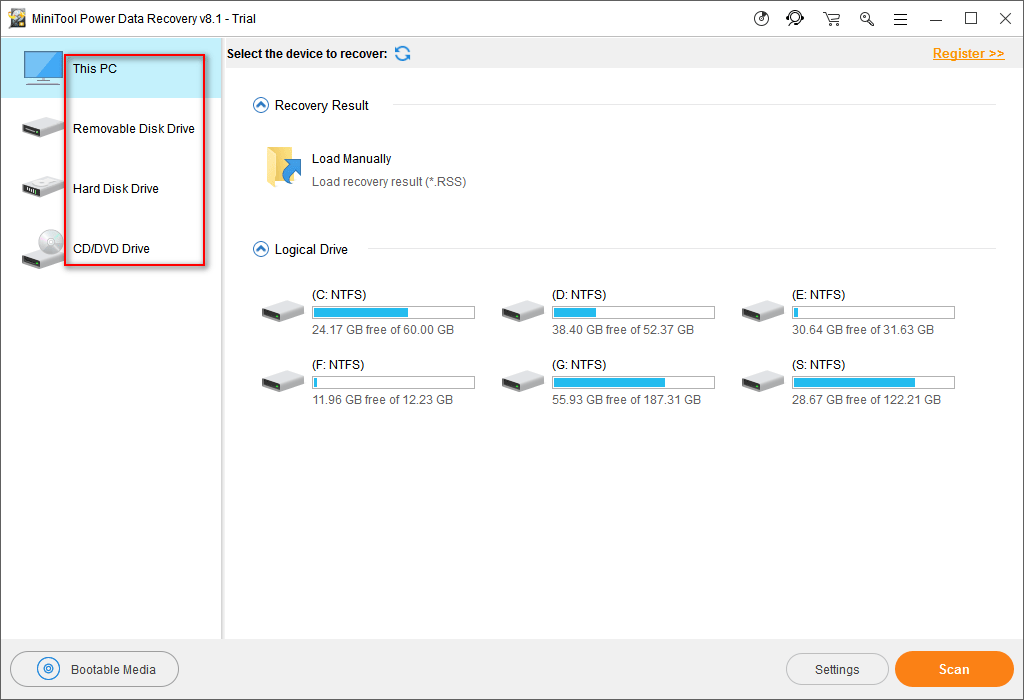Refresh the device list
The height and width of the screenshot is (700, 1024).
pos(402,53)
